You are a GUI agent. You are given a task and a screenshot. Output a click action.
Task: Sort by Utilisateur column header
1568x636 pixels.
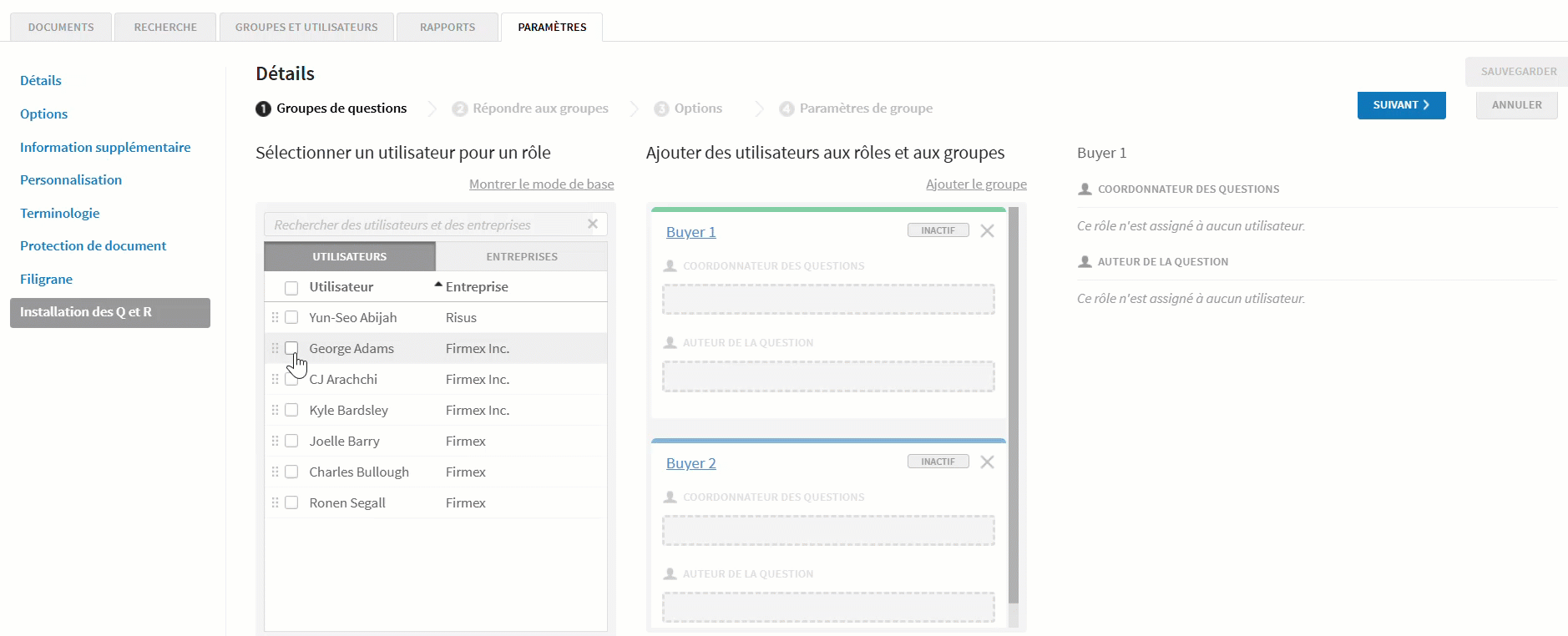click(341, 286)
